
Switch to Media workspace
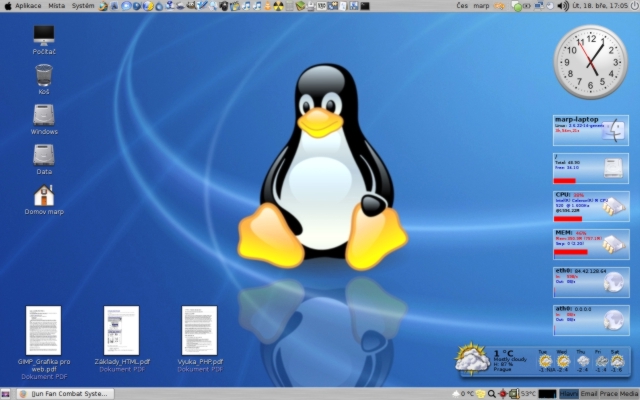(x=629, y=394)
